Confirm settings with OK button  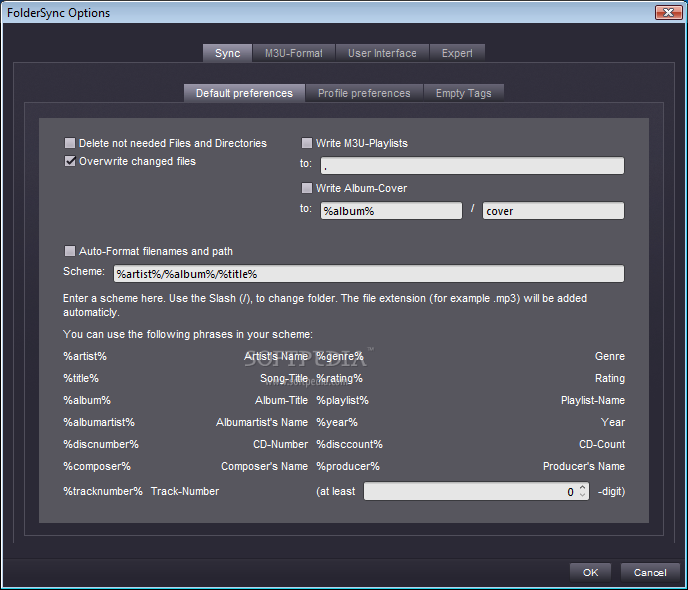(590, 572)
